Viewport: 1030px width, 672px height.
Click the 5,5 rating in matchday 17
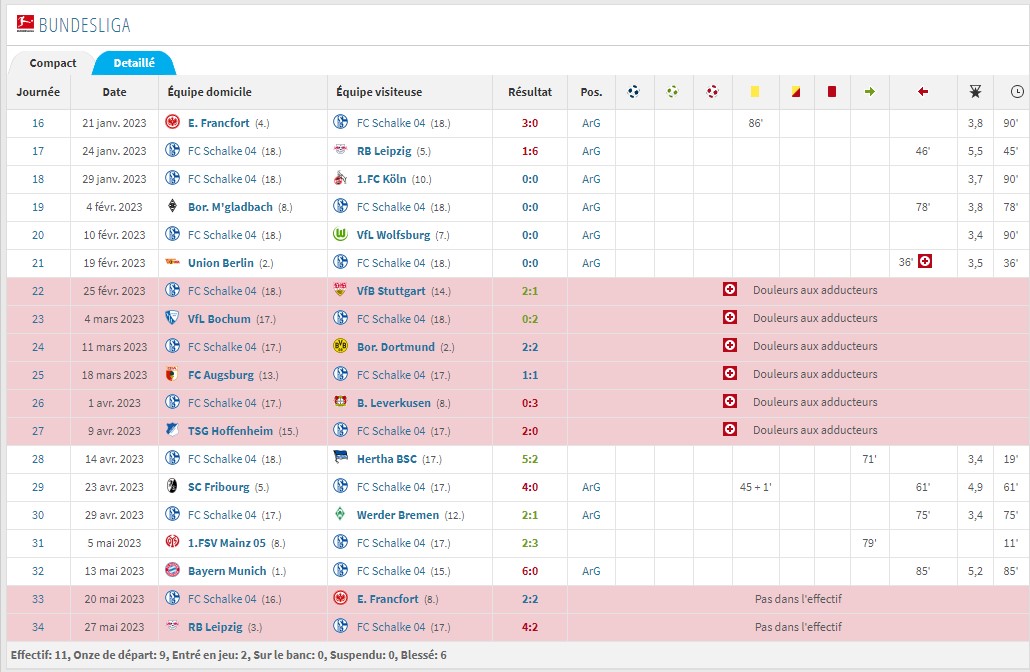click(975, 151)
